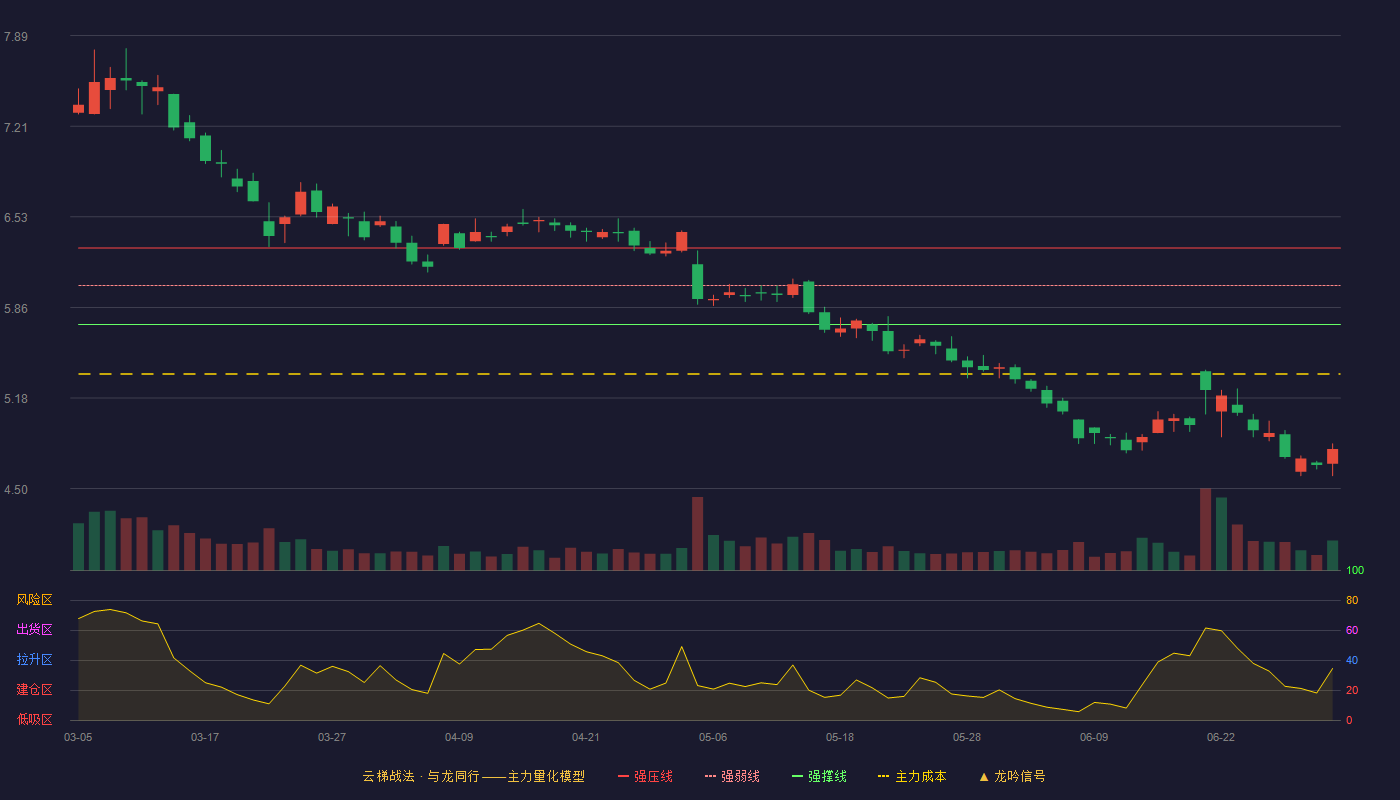Screen dimensions: 1400x800
Task: Click the 7.89 price axis label
Action: (16, 37)
